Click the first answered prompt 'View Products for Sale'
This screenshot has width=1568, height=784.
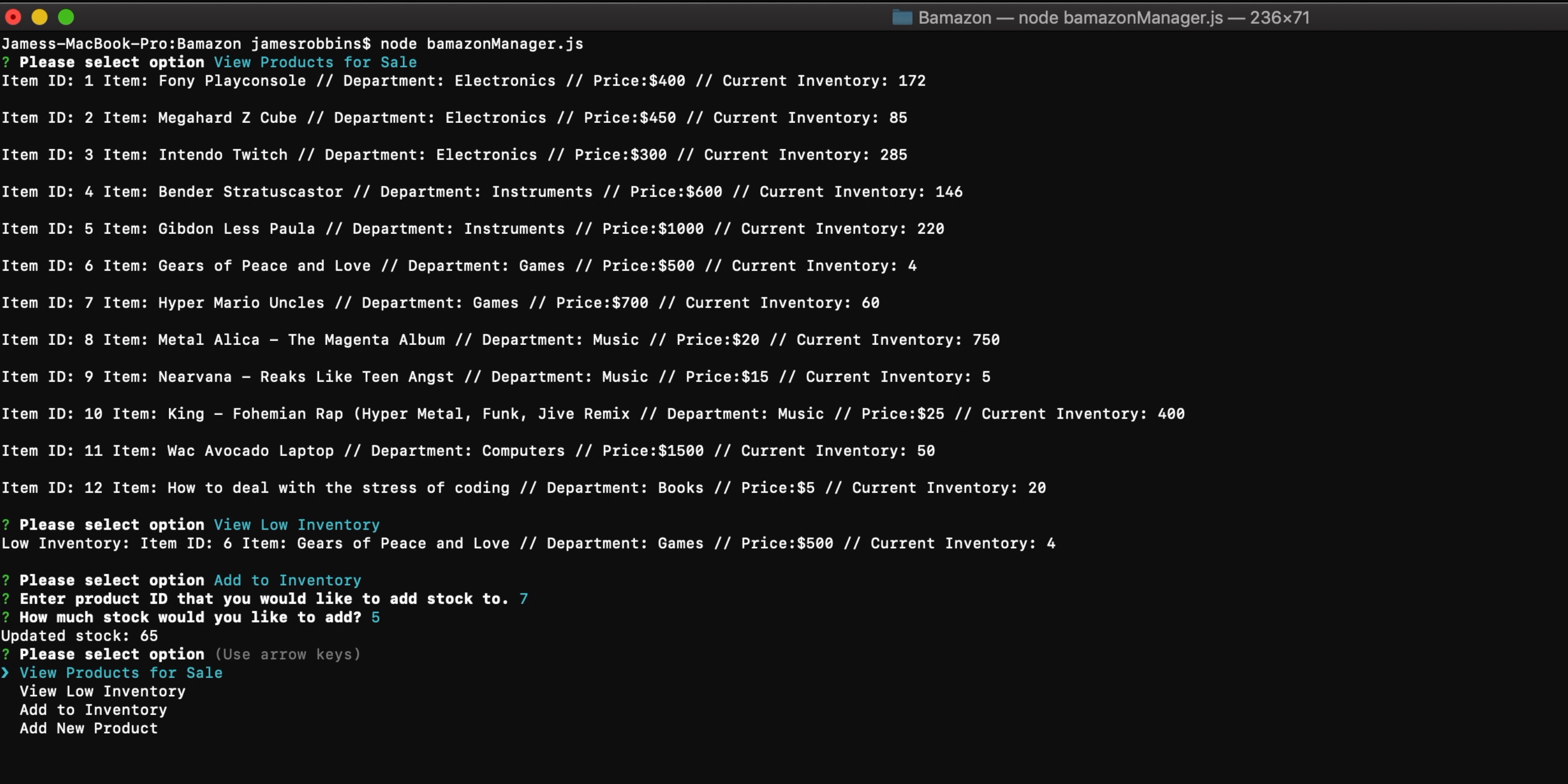click(x=209, y=62)
